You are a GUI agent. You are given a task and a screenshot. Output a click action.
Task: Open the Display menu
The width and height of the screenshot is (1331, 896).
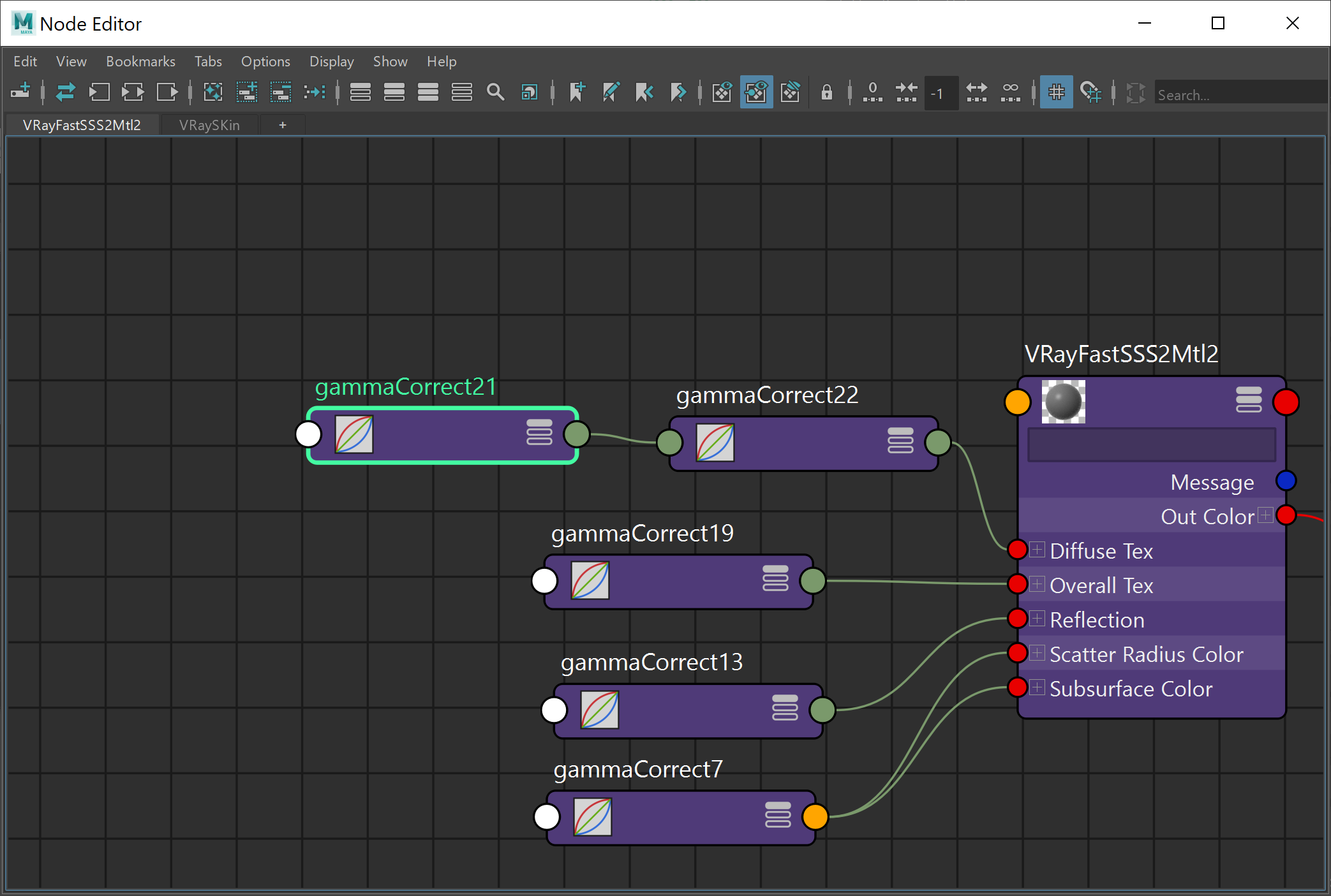[x=332, y=61]
